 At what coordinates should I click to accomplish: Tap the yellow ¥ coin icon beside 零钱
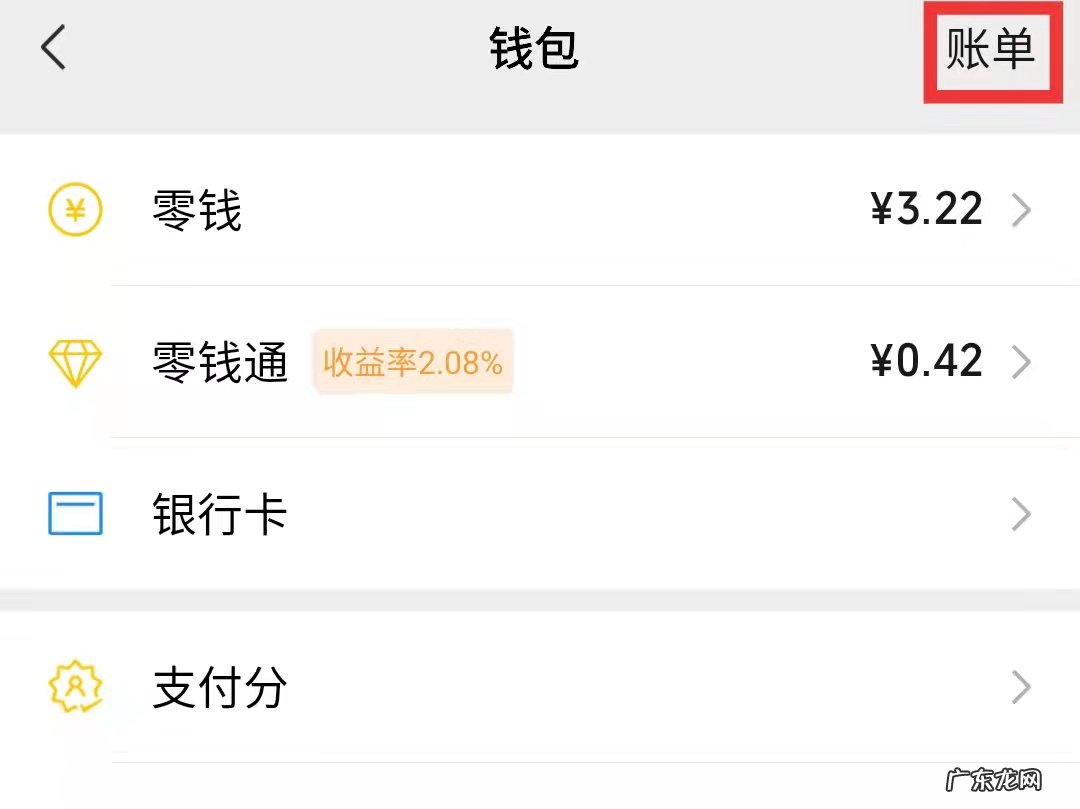coord(74,209)
